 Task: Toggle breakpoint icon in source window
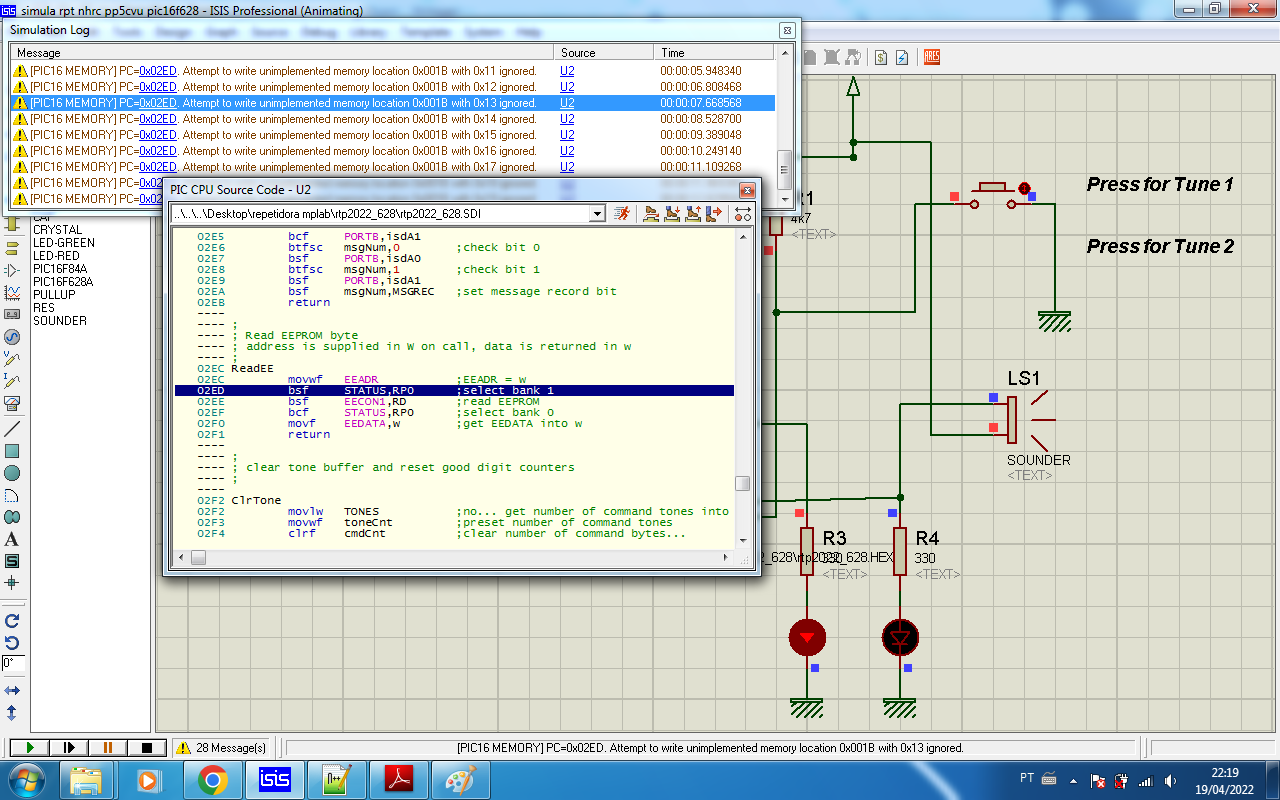[742, 213]
